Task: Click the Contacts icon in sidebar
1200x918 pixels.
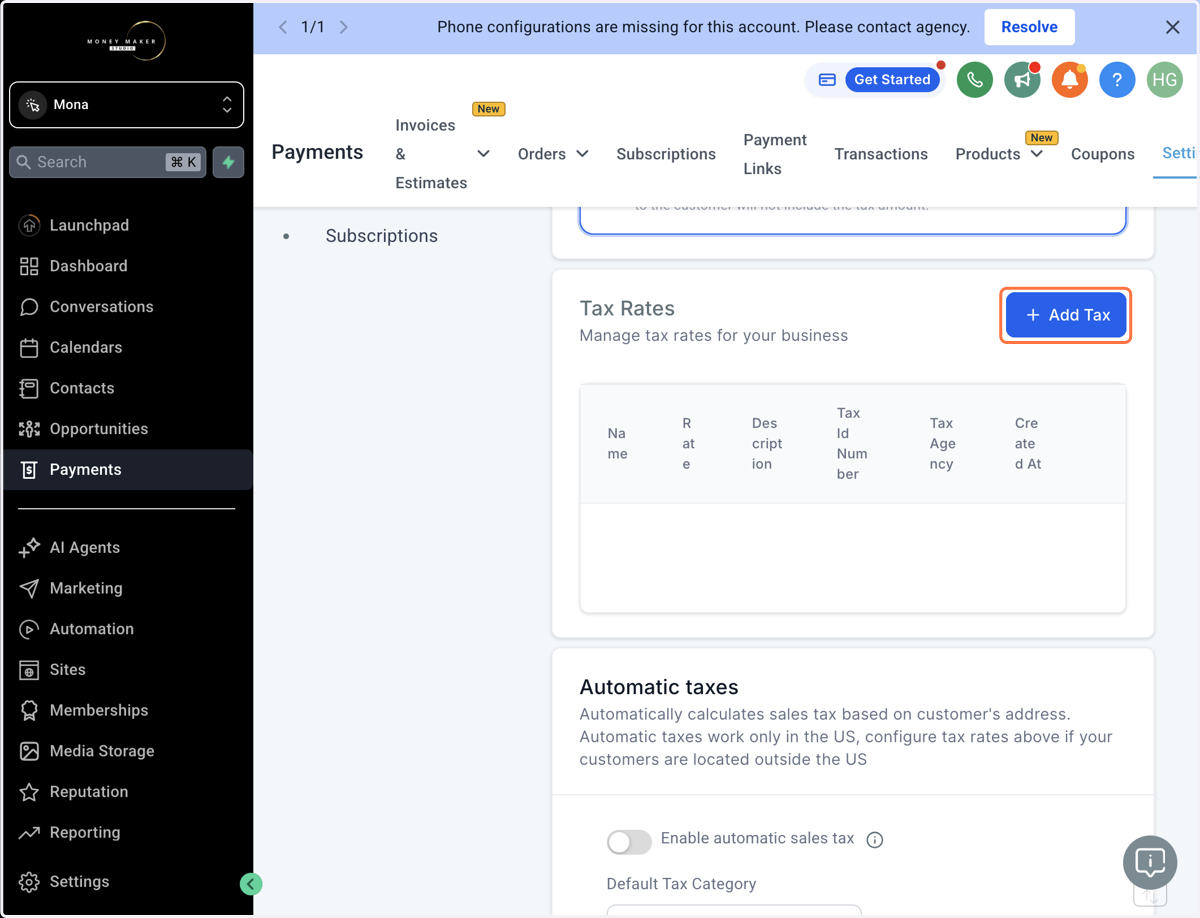Action: tap(29, 388)
